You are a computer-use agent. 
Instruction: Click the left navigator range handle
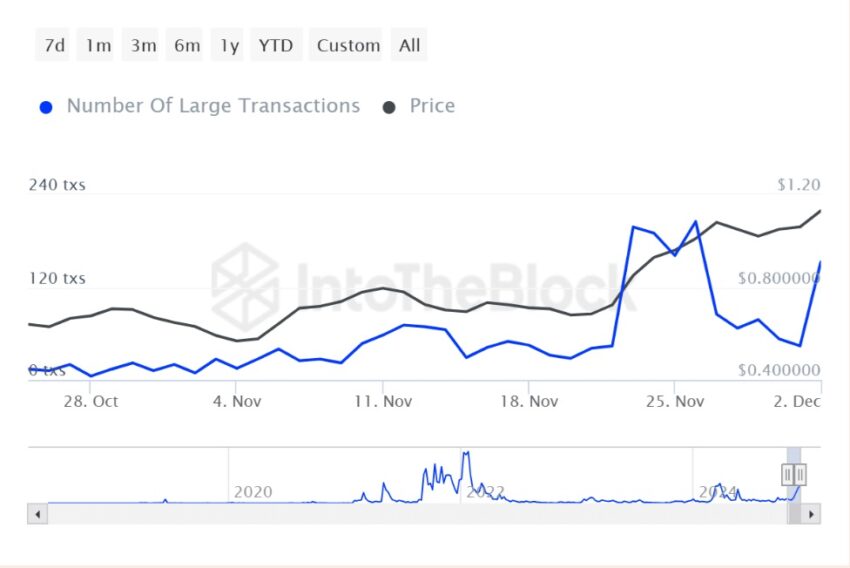[x=788, y=474]
